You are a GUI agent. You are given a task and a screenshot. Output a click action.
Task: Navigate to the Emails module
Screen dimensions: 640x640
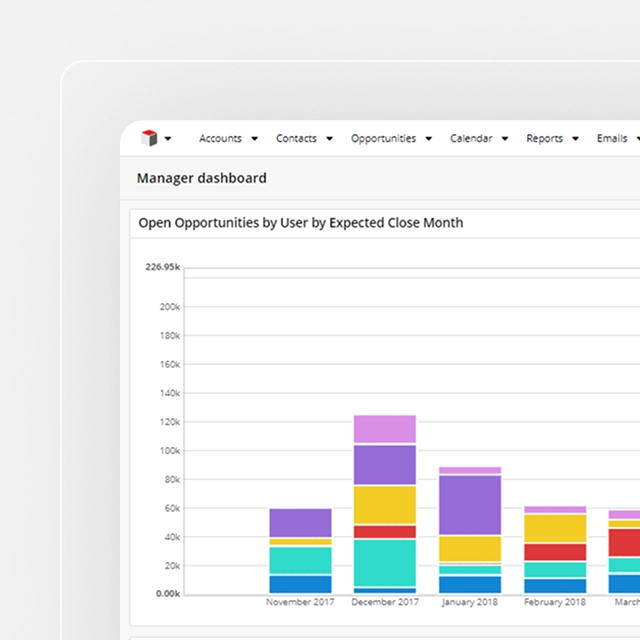tap(612, 139)
